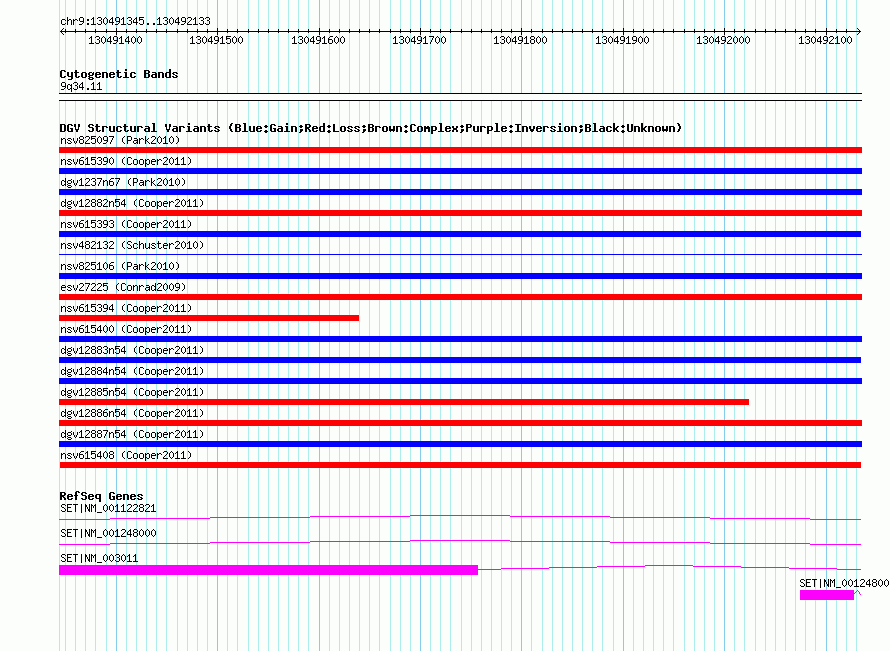Click the blue bar under nsv615390
Screen dimensions: 890x651
pyautogui.click(x=460, y=171)
